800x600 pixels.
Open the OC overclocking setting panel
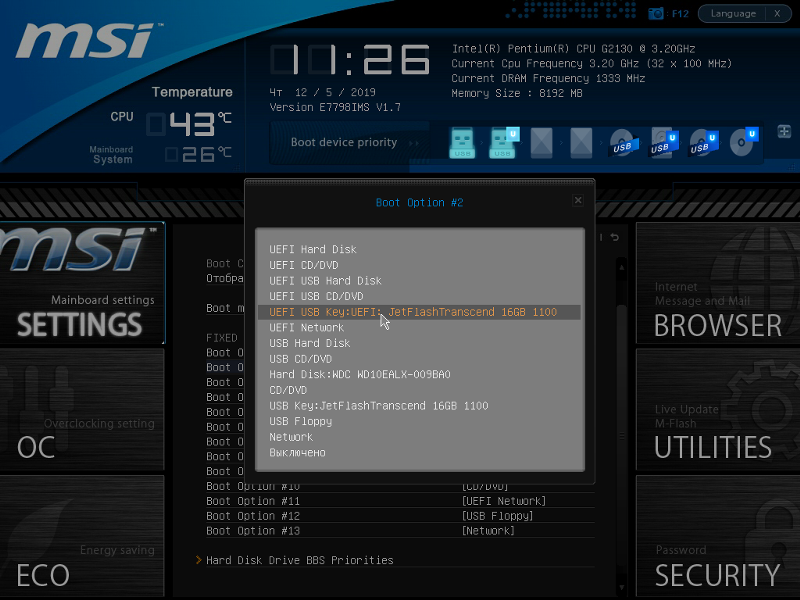[x=82, y=410]
